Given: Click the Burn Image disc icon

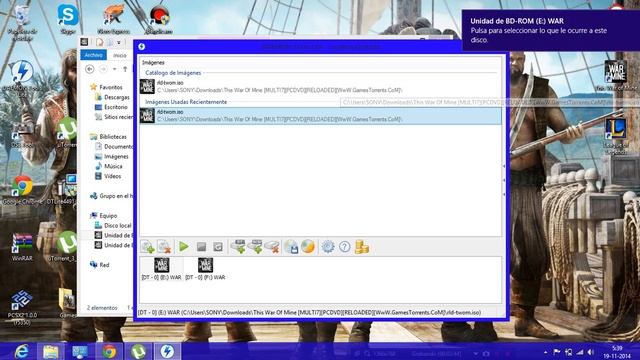Looking at the screenshot, I should (x=308, y=247).
